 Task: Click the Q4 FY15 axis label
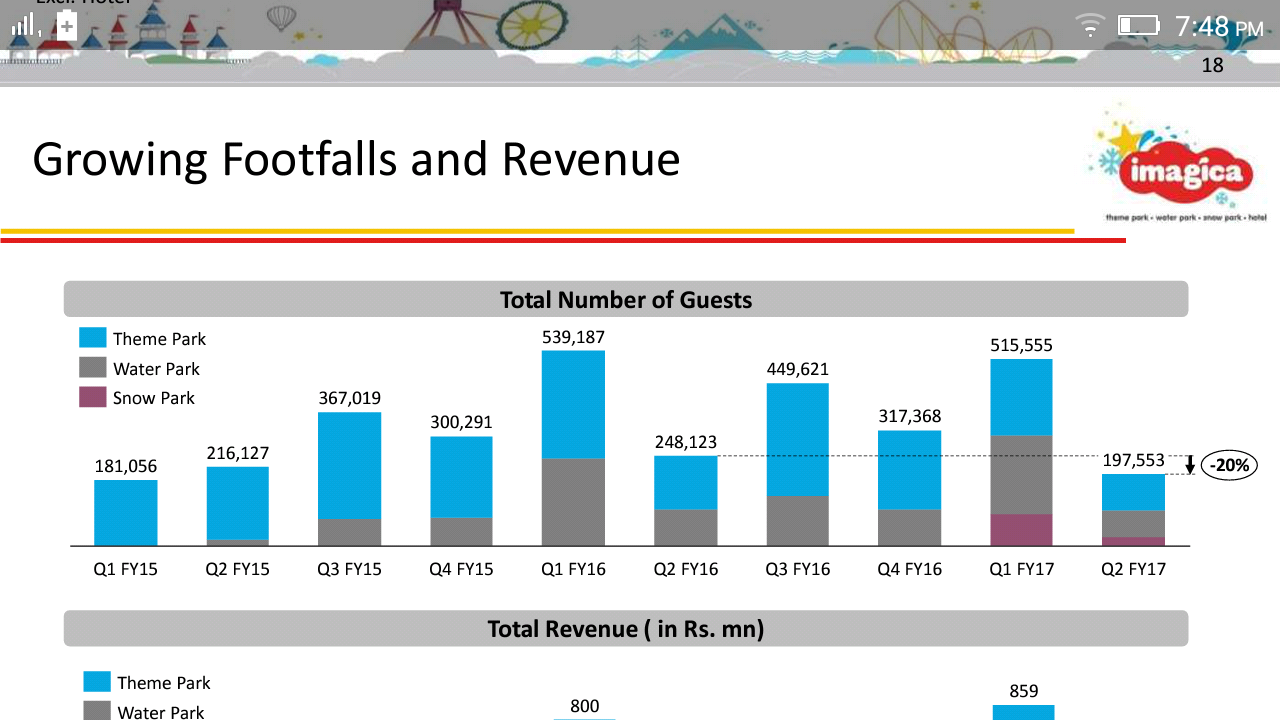tap(462, 569)
